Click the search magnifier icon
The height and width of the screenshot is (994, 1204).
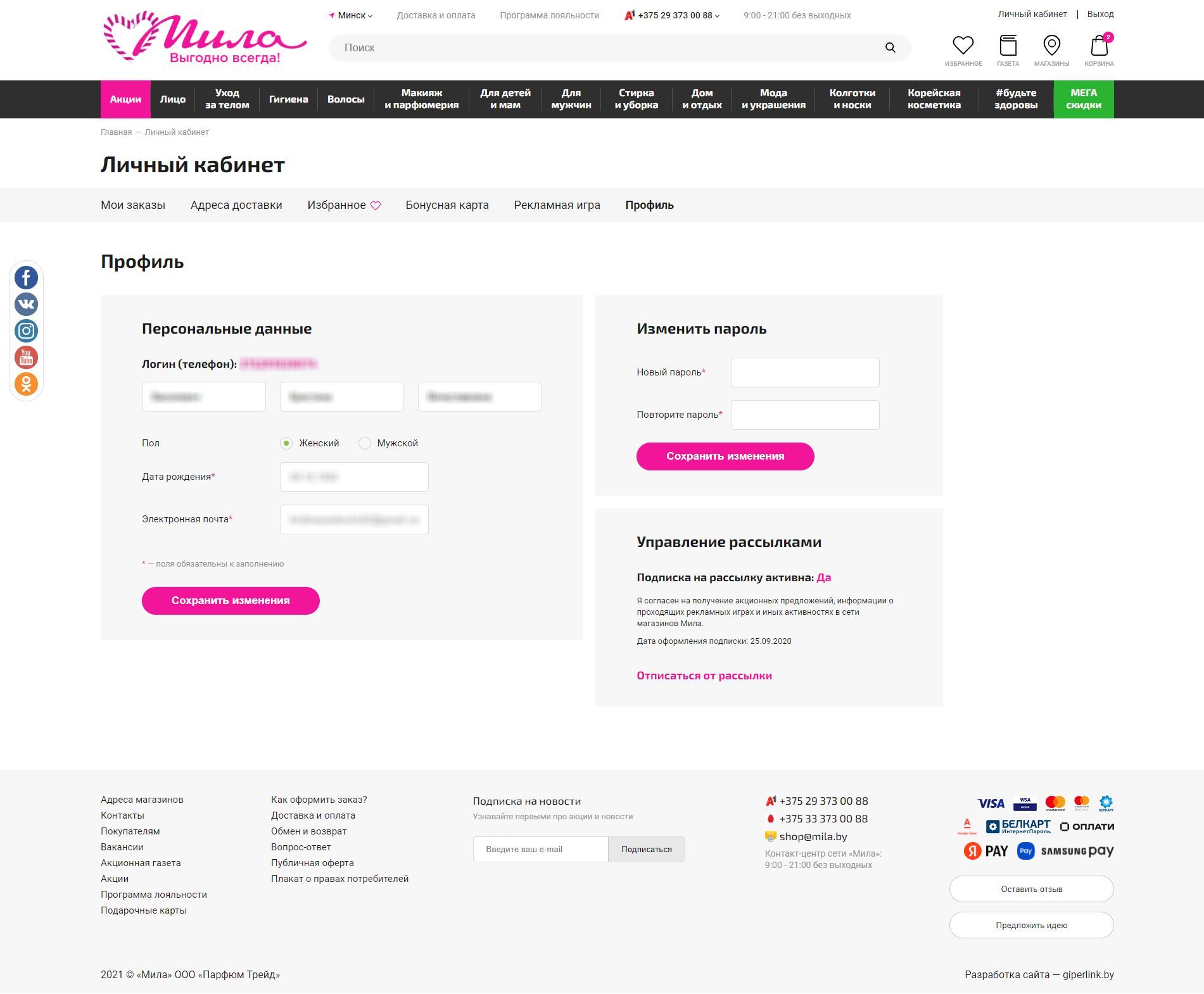click(x=890, y=47)
